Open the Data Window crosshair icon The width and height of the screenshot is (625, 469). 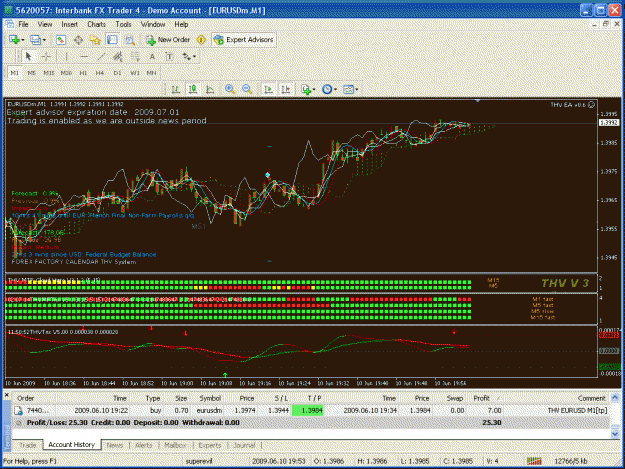[78, 40]
